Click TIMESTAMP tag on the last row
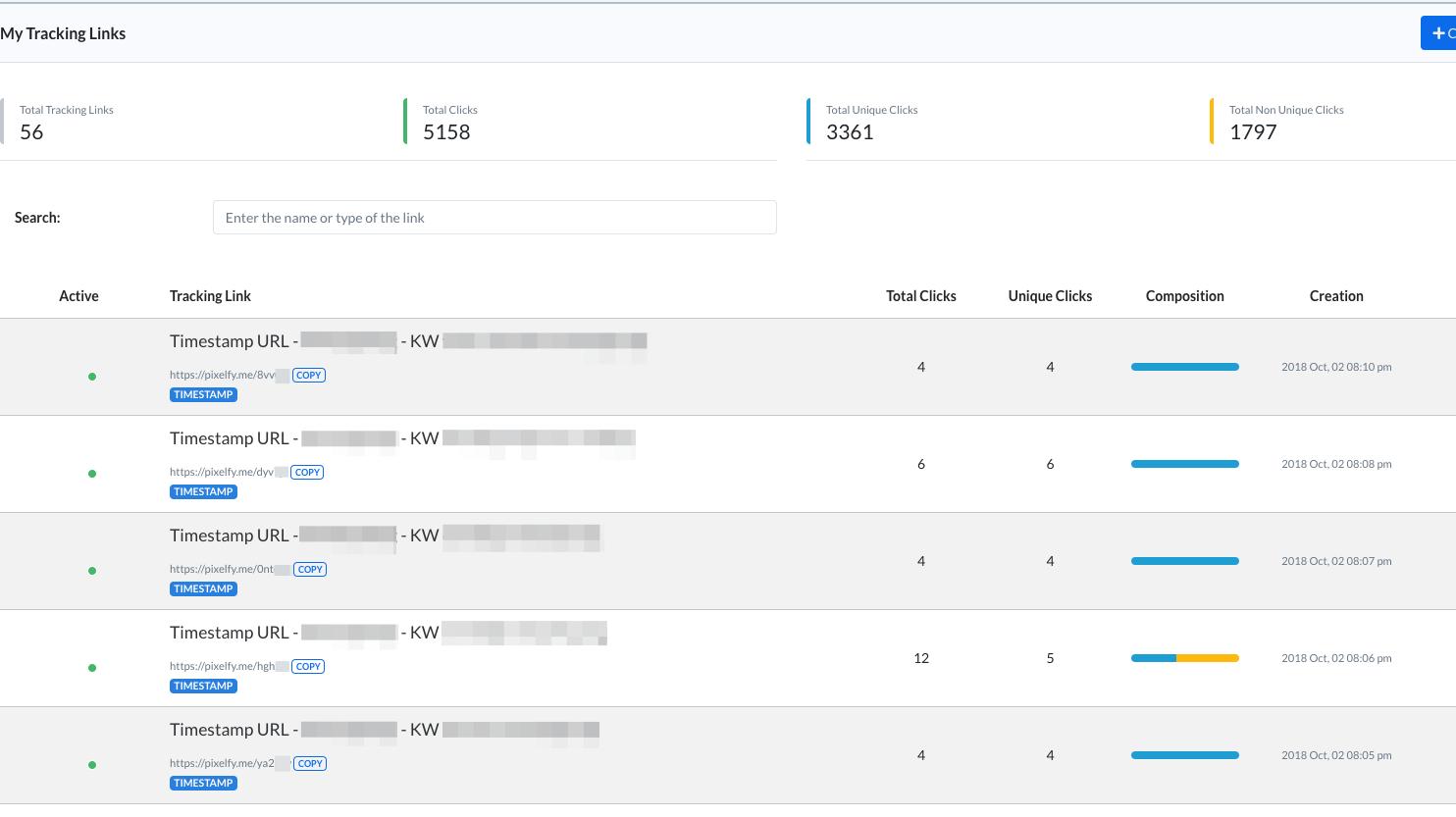Image resolution: width=1456 pixels, height=817 pixels. pos(203,783)
